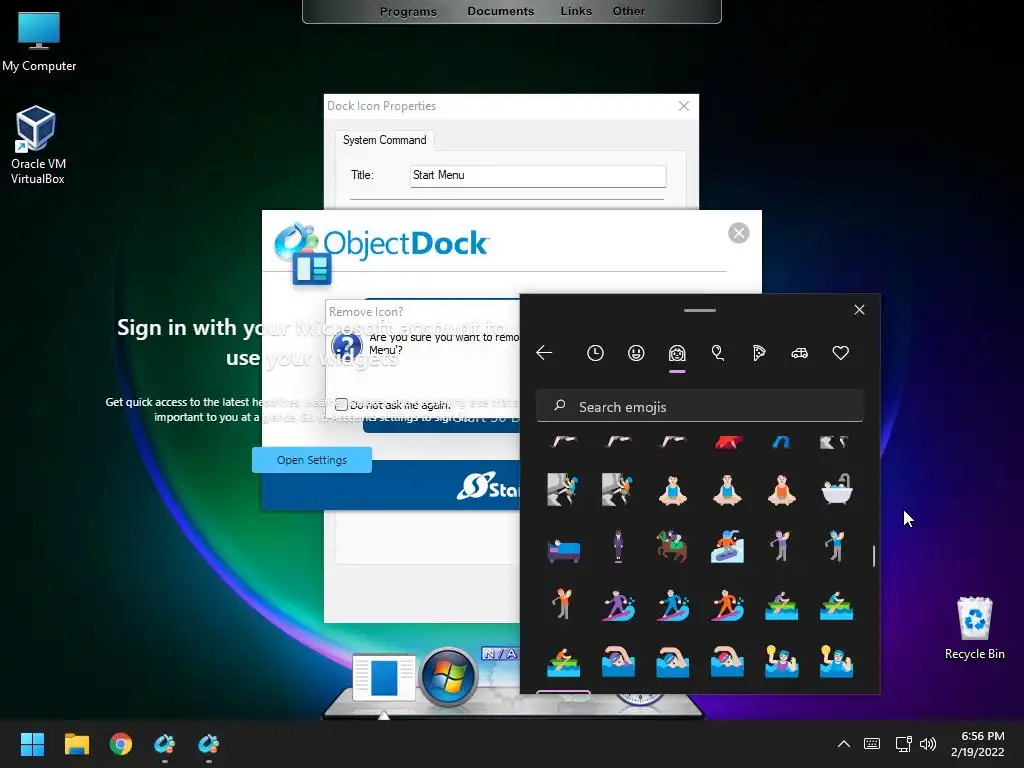The height and width of the screenshot is (768, 1024).
Task: Pick the rowing boat emoji with orange rower
Action: (563, 662)
